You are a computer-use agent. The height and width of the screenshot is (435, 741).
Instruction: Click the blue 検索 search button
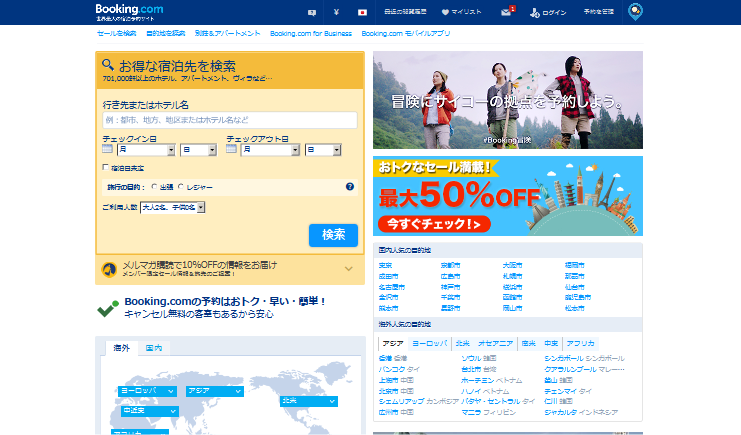(x=333, y=235)
